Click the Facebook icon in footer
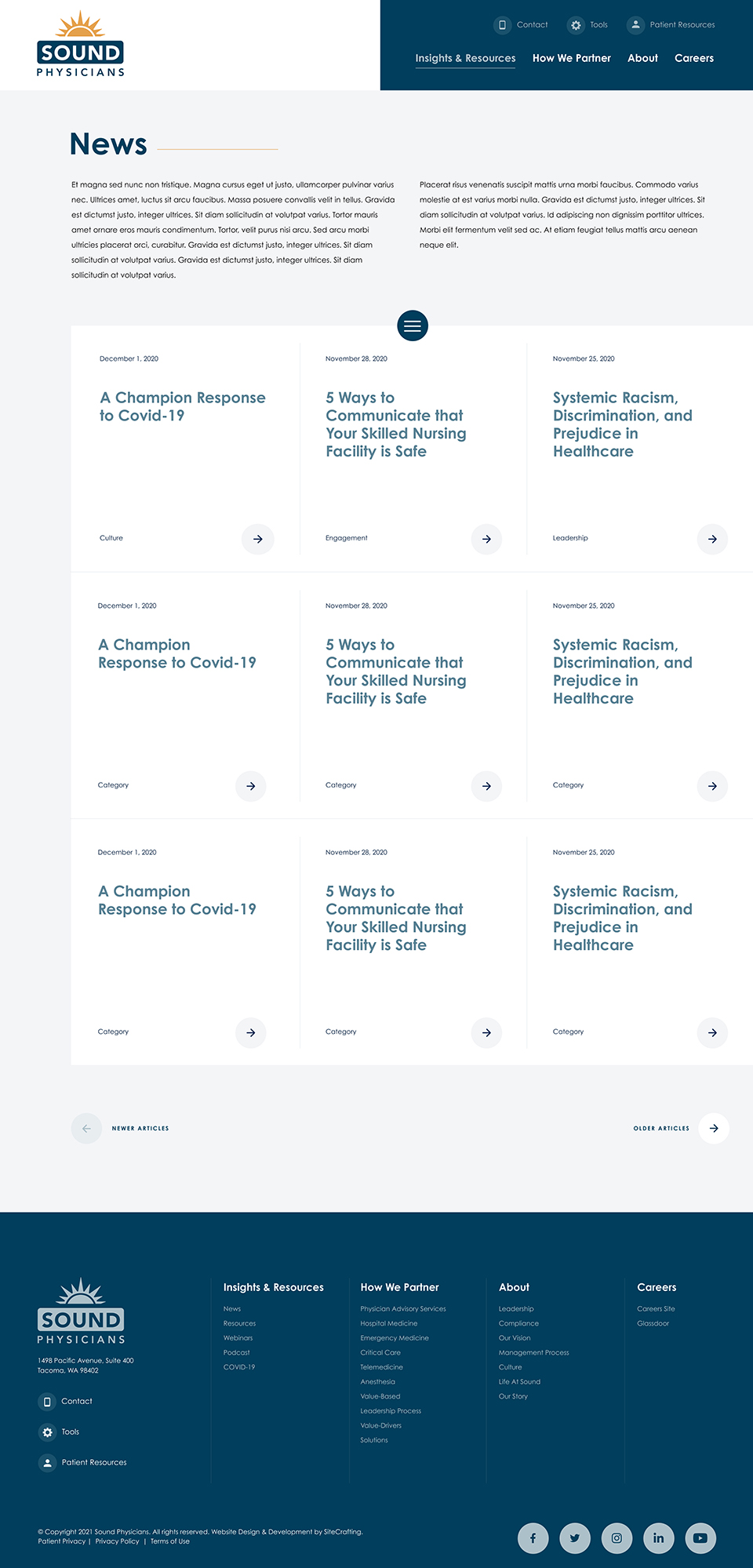The image size is (753, 1568). pos(533,1537)
